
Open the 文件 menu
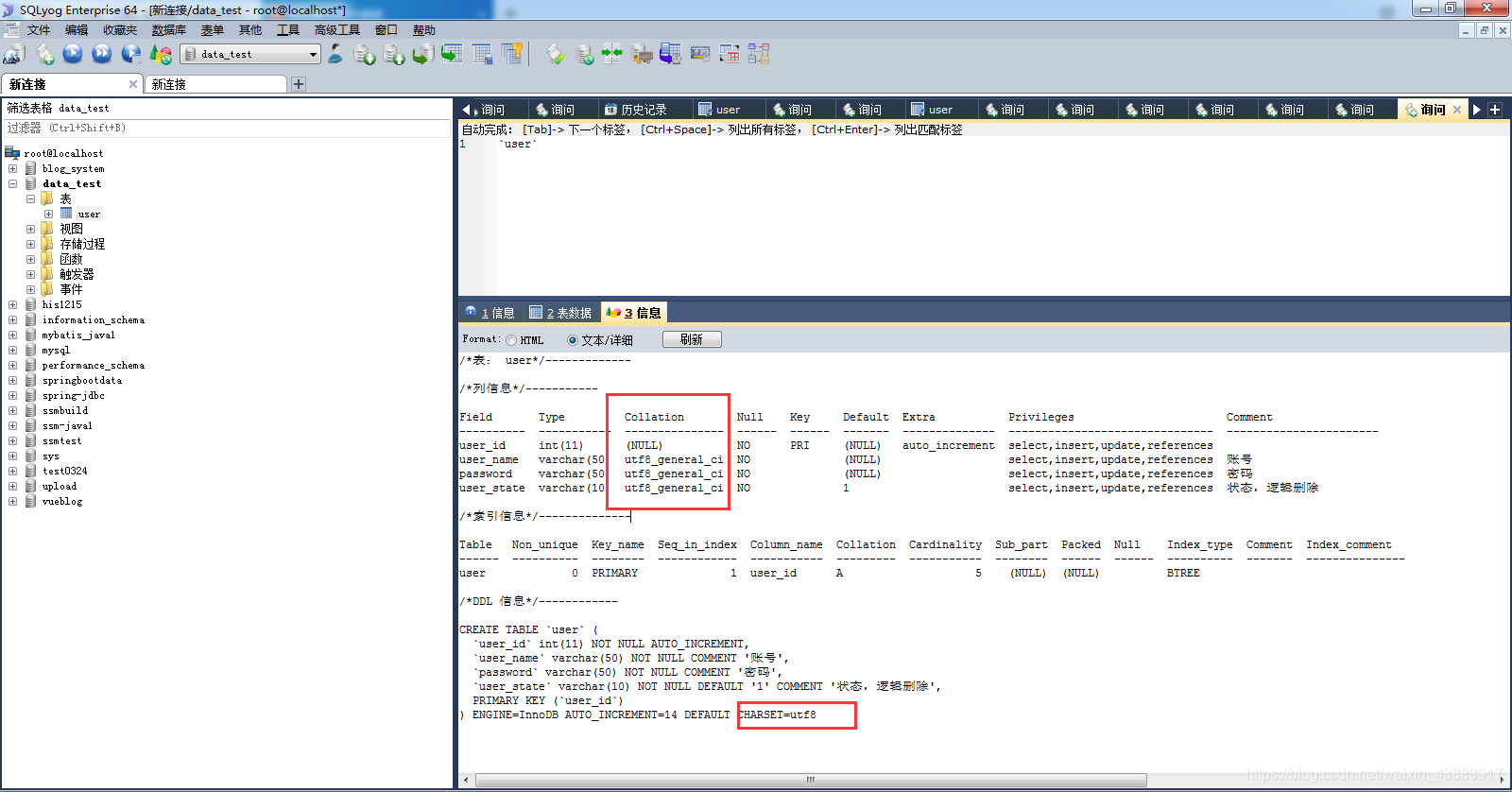(x=38, y=30)
